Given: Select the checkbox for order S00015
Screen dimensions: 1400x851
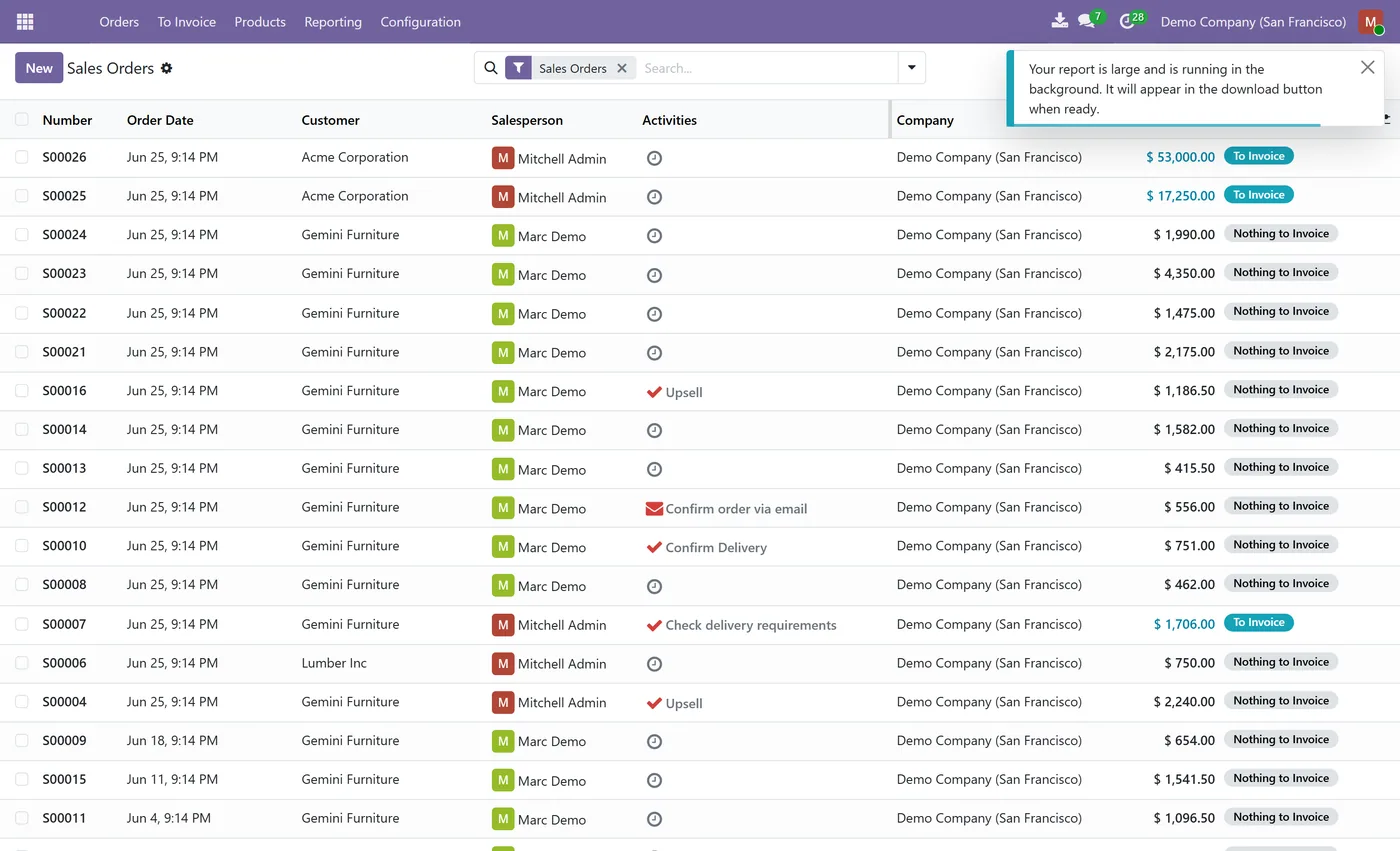Looking at the screenshot, I should (x=22, y=779).
